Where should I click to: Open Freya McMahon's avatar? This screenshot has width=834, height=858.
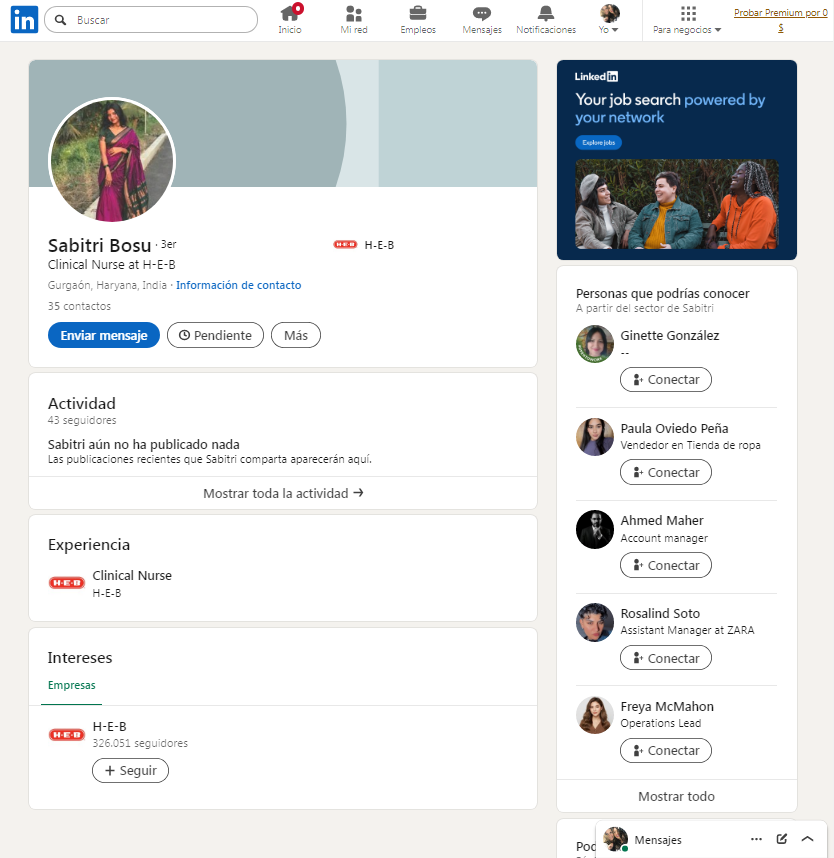pos(595,715)
